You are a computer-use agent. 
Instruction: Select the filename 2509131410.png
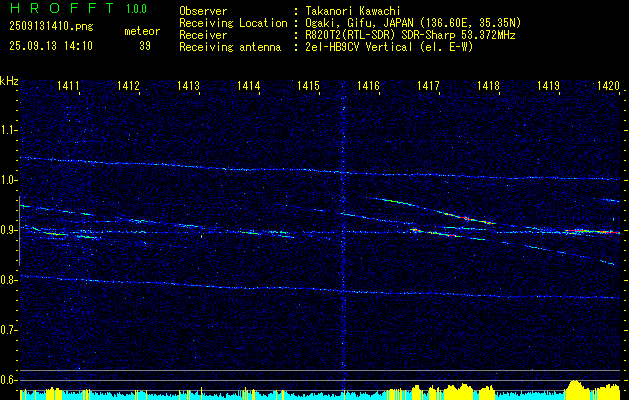click(51, 27)
